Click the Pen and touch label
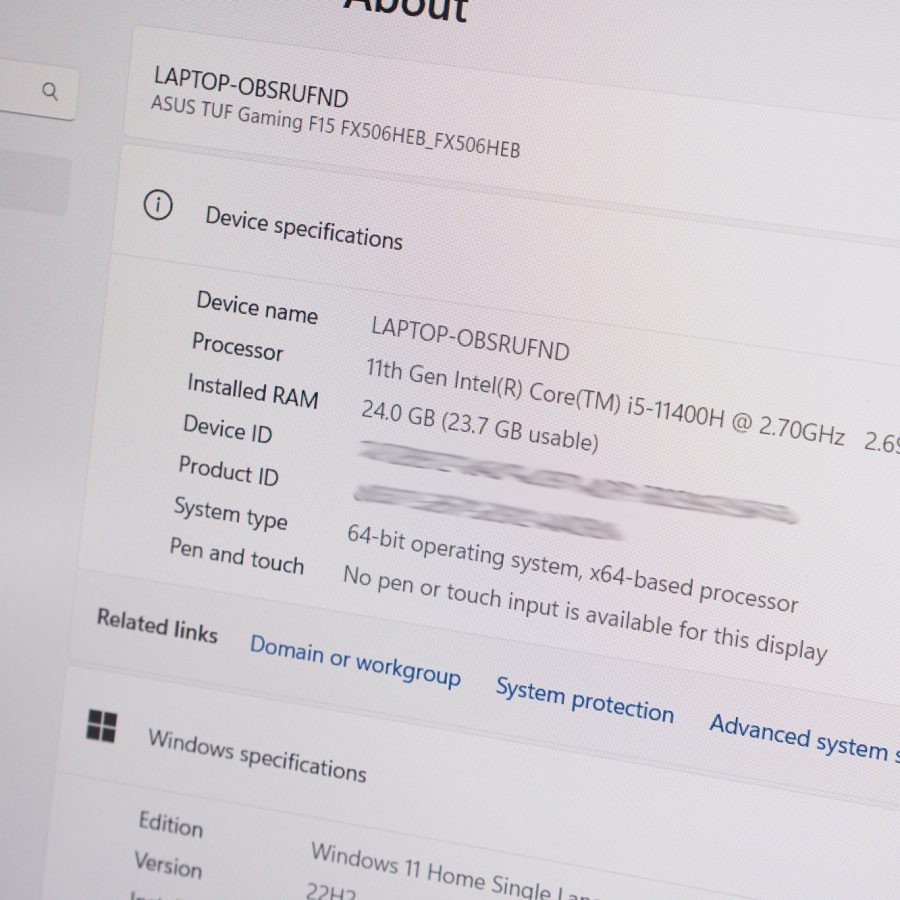This screenshot has height=900, width=900. [x=236, y=556]
